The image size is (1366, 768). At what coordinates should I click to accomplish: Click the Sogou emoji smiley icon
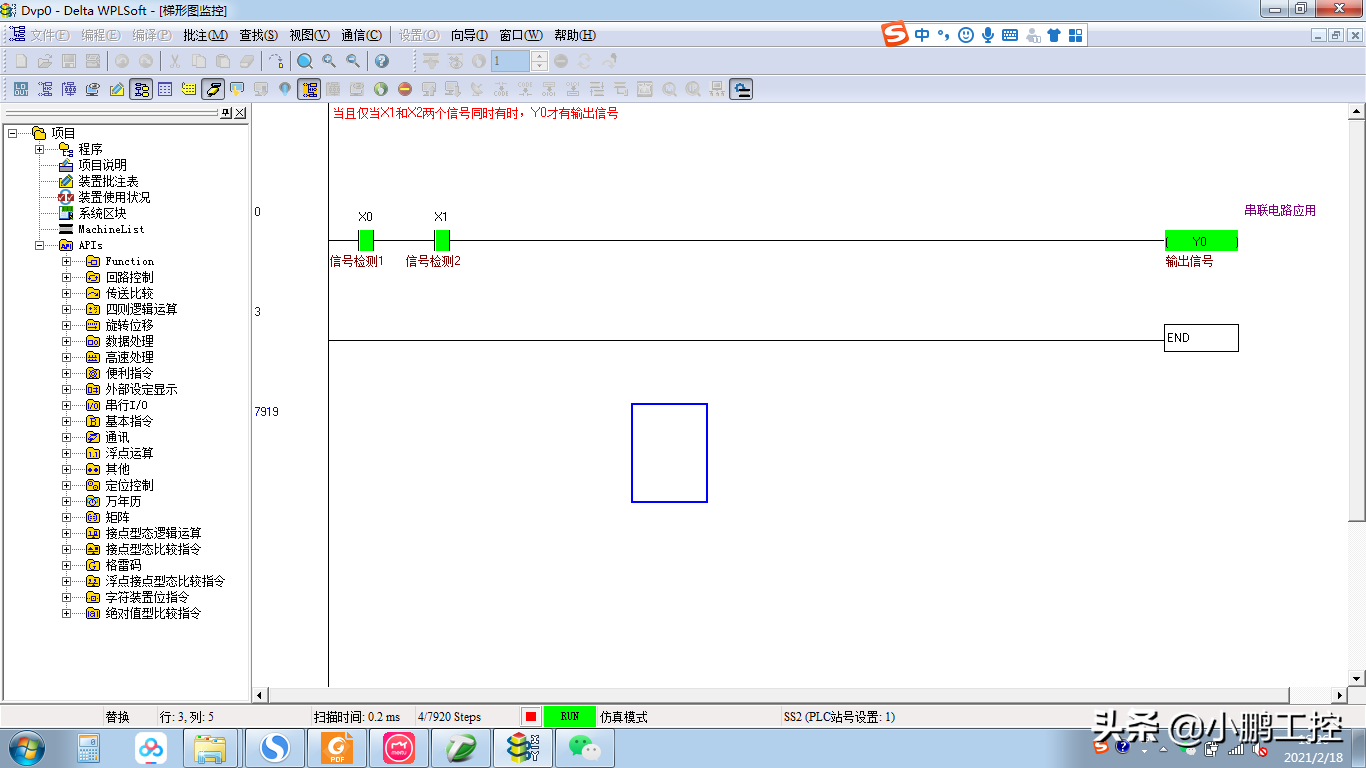966,35
